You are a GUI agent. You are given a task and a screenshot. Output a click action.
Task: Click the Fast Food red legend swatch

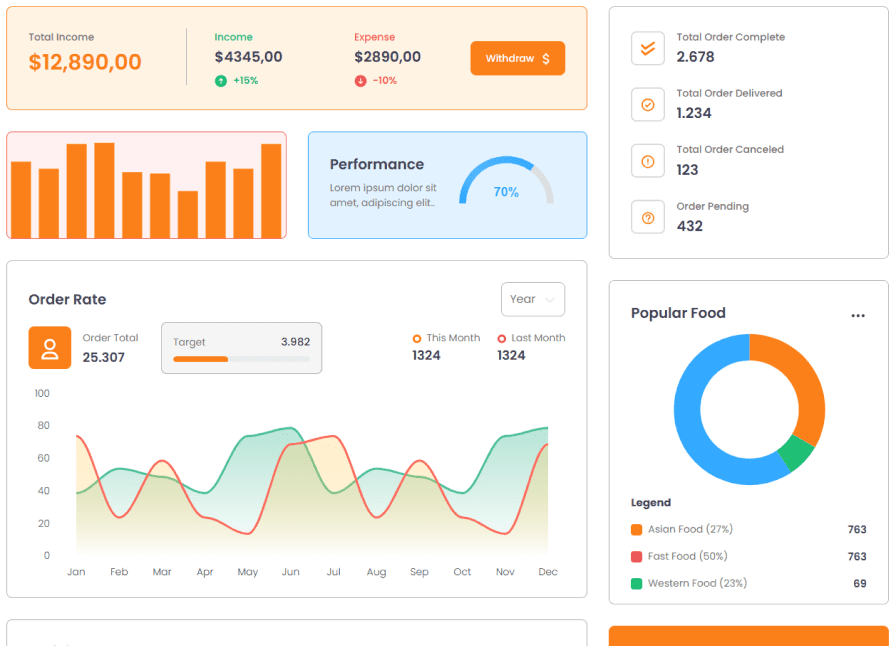pyautogui.click(x=637, y=557)
